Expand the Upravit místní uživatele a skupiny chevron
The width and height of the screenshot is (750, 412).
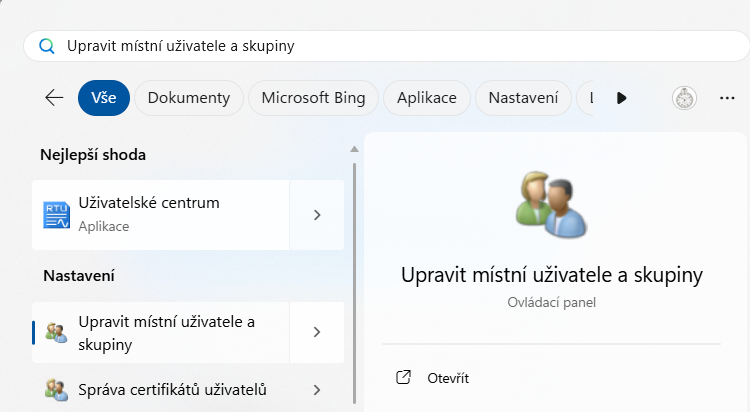[317, 332]
